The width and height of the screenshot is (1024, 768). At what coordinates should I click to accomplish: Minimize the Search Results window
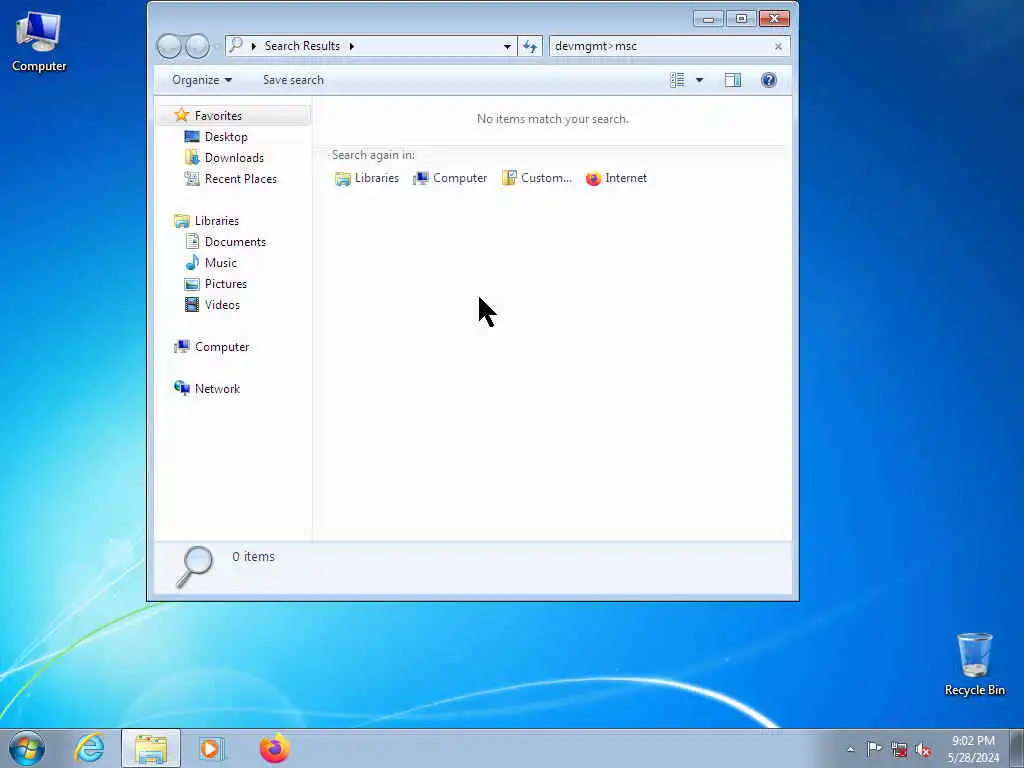[x=709, y=19]
